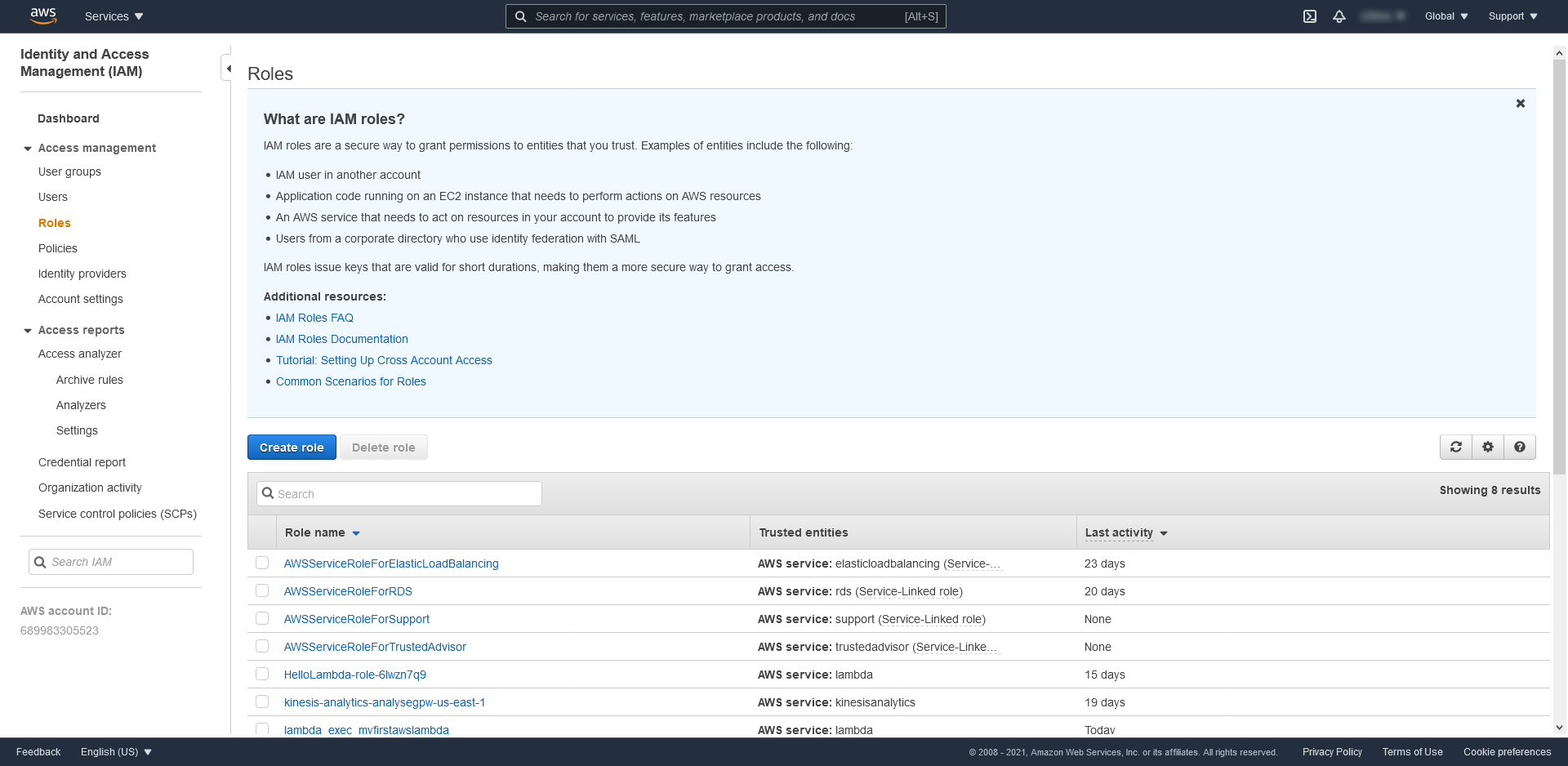Open the CloudShell terminal icon
This screenshot has height=766, width=1568.
coord(1310,16)
